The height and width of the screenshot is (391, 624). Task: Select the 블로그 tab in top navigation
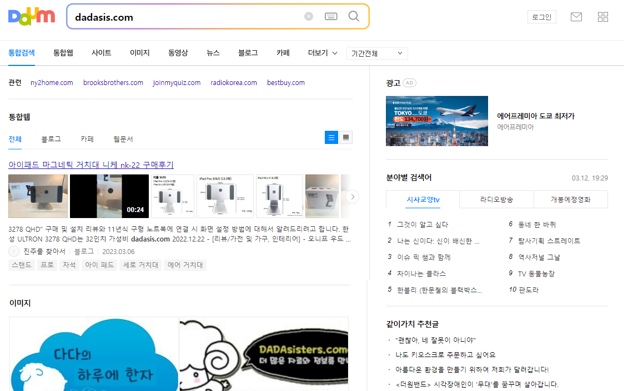point(248,53)
